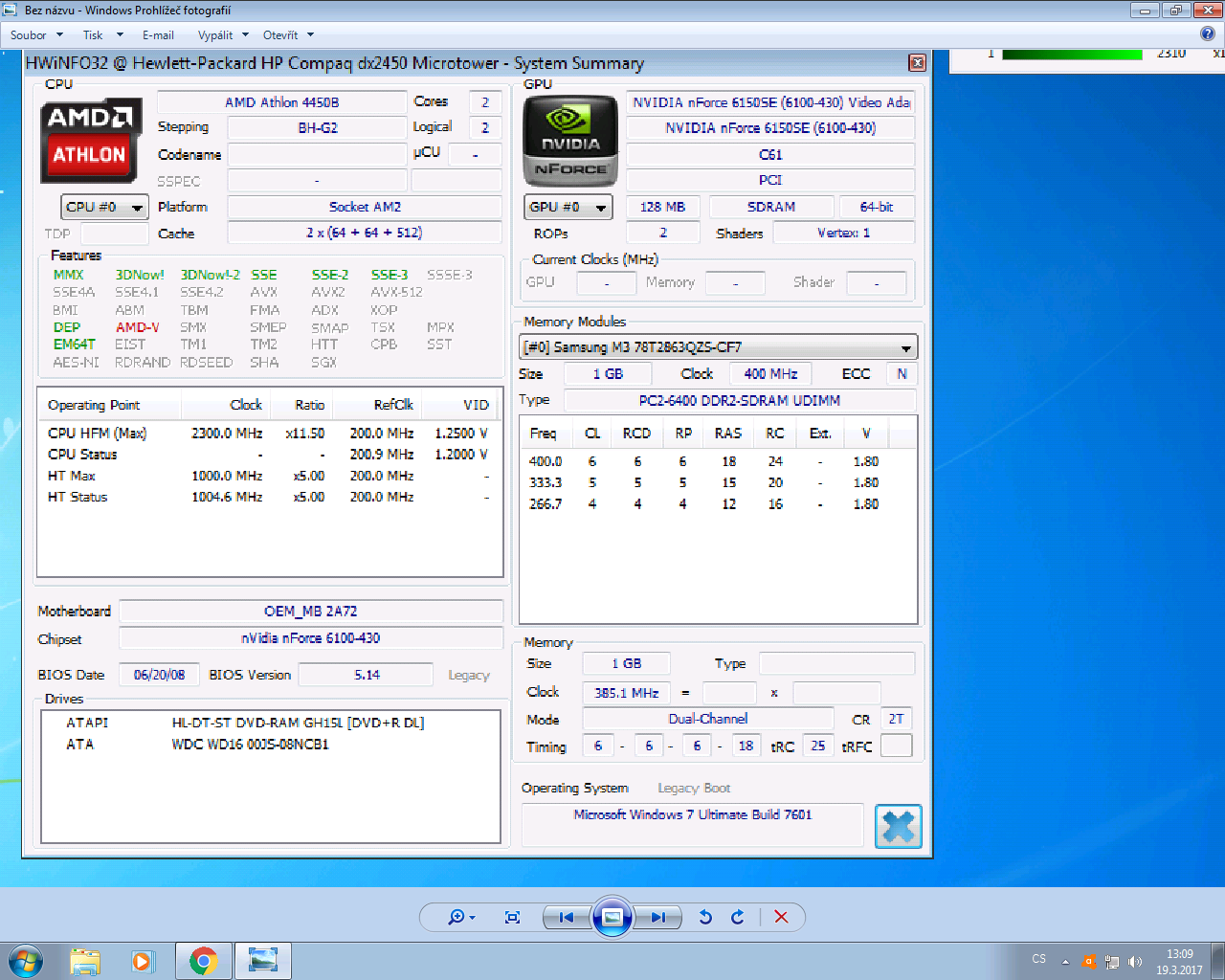This screenshot has height=980, width=1225.
Task: Rotate the picture counterclockwise
Action: click(x=705, y=917)
